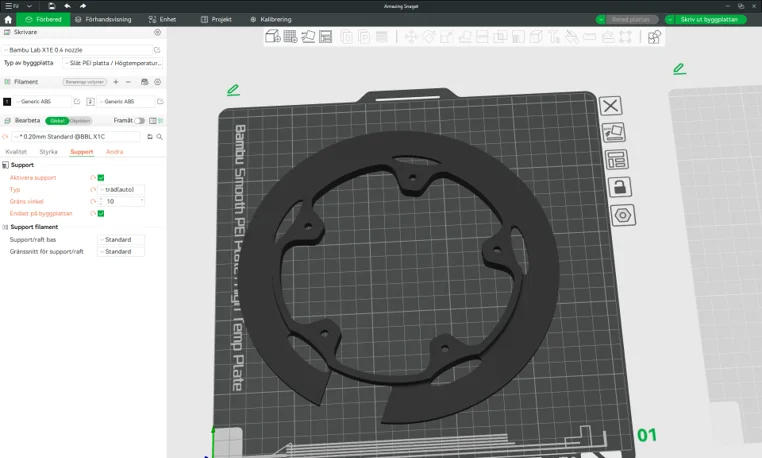This screenshot has width=762, height=458.
Task: Click the black filament 1 color swatch
Action: coord(7,101)
